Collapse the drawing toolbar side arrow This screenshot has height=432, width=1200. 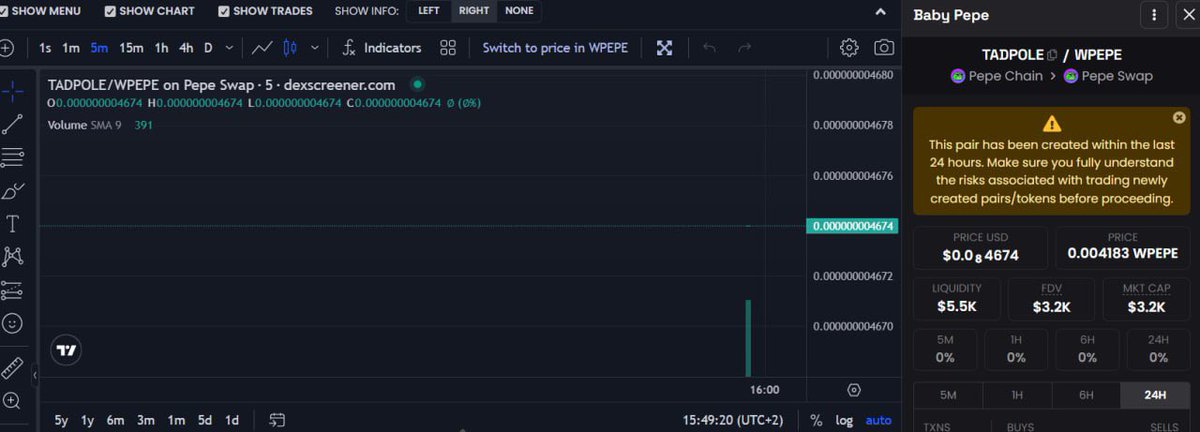click(x=34, y=375)
